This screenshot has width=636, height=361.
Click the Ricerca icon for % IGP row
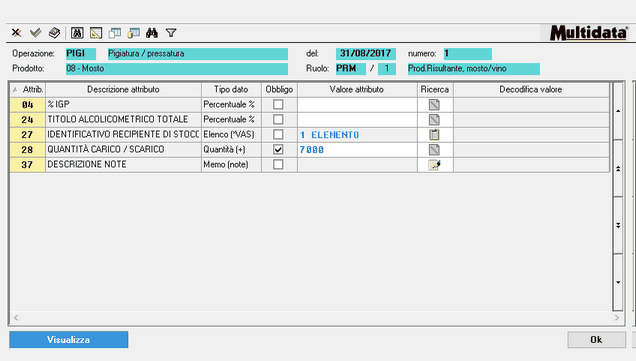(434, 105)
